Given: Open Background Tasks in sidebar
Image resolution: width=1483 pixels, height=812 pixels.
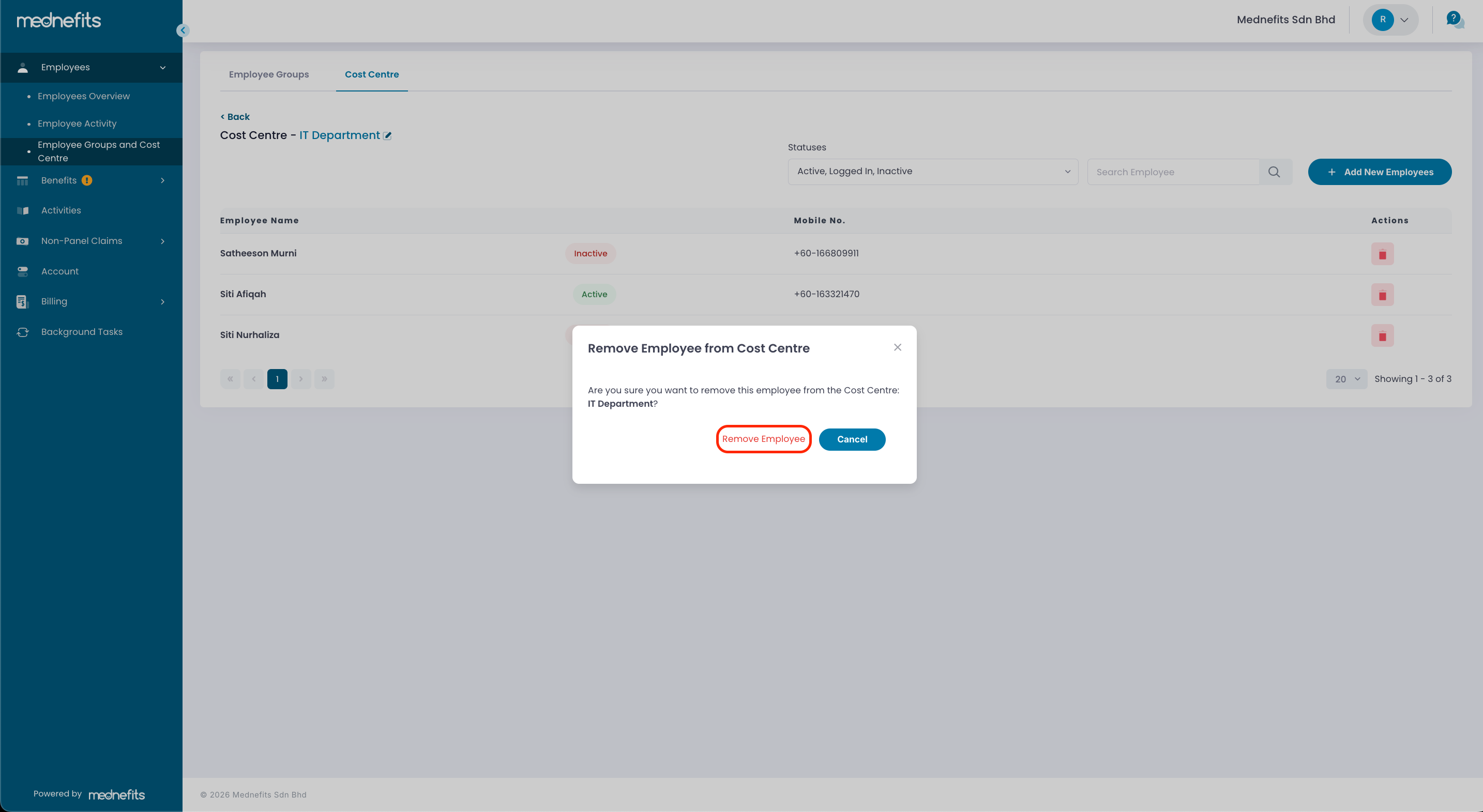Looking at the screenshot, I should click(x=81, y=332).
